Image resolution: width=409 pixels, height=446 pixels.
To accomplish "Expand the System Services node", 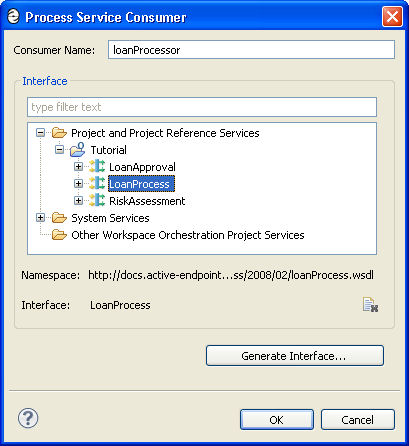I will [40, 218].
